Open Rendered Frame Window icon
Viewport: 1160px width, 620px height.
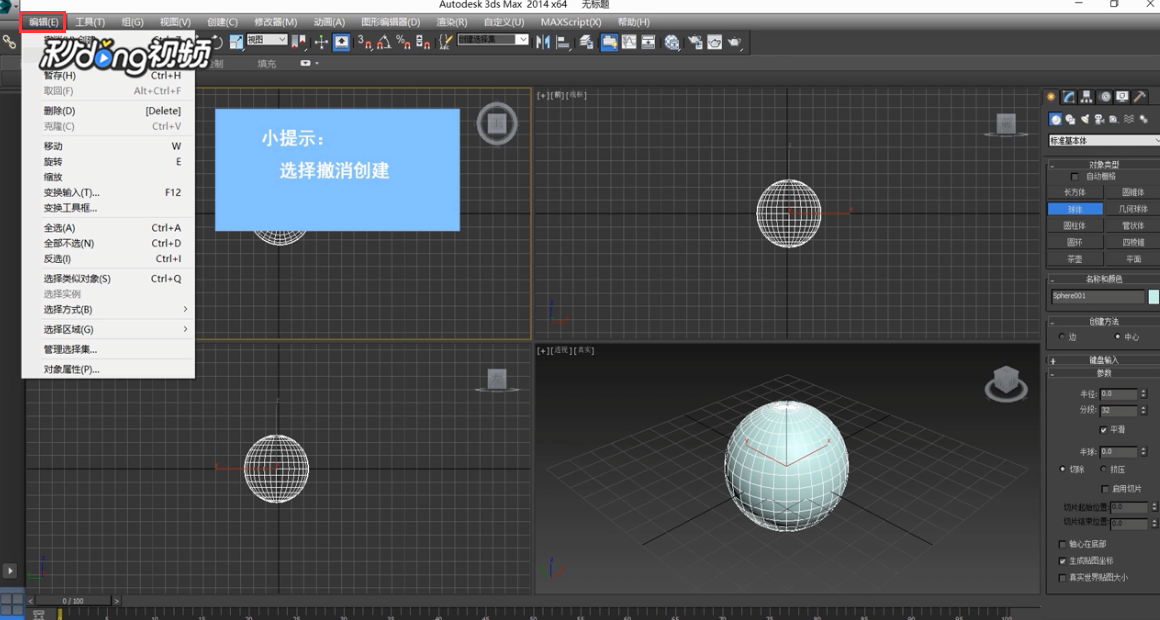(x=715, y=42)
